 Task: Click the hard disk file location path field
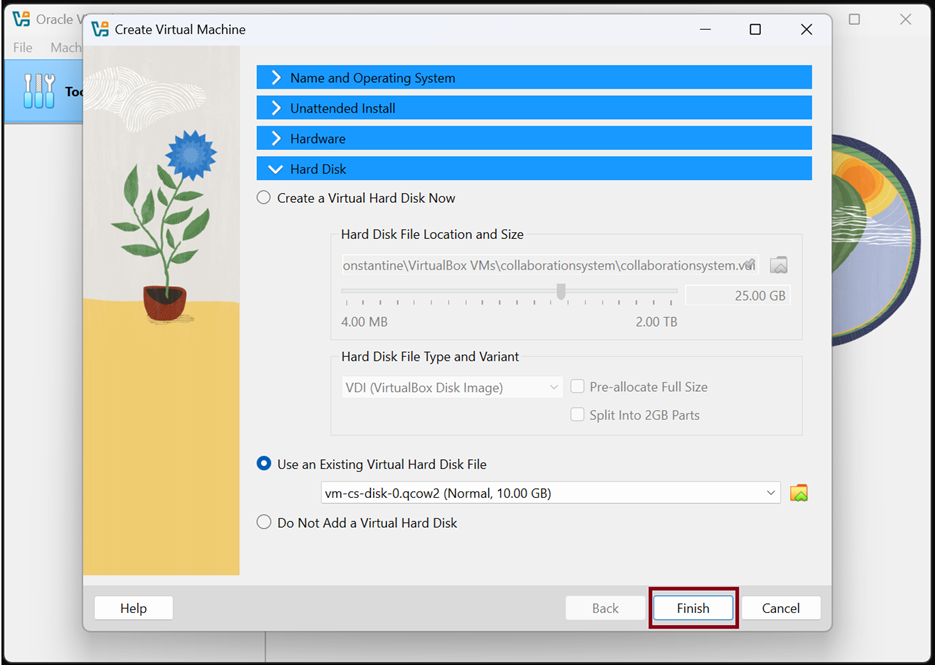tap(550, 265)
